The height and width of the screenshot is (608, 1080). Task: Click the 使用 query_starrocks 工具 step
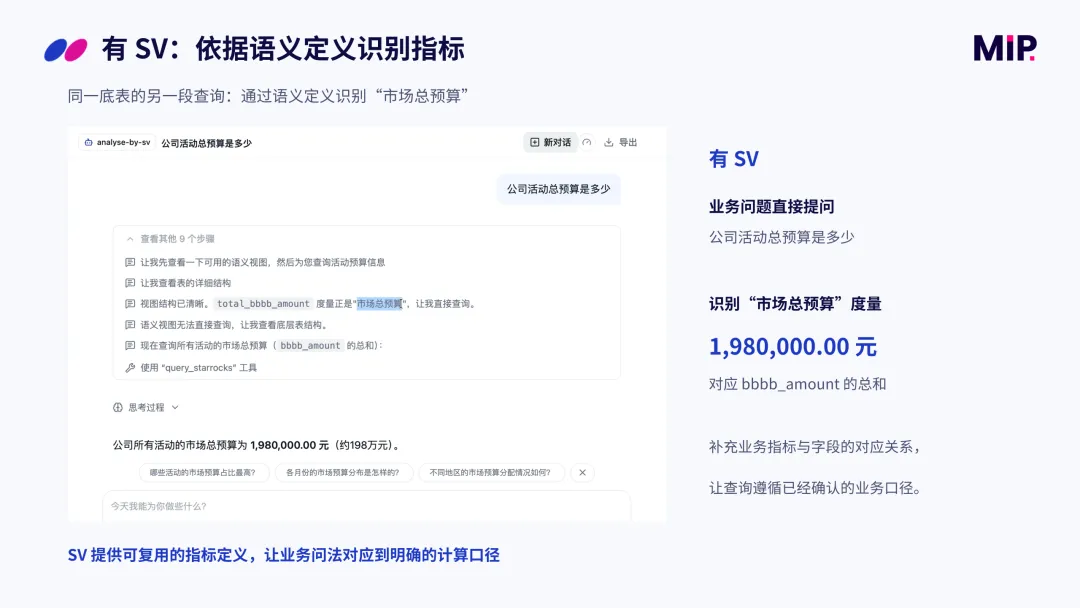click(x=198, y=368)
